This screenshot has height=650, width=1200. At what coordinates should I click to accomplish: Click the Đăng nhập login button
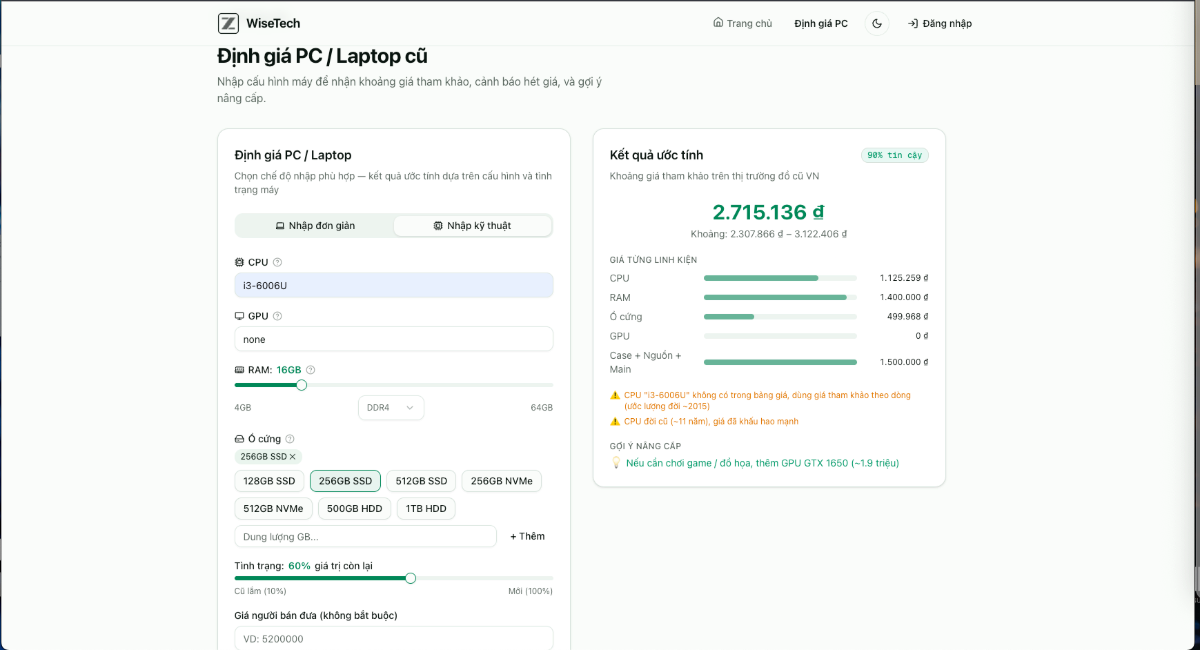click(x=940, y=23)
